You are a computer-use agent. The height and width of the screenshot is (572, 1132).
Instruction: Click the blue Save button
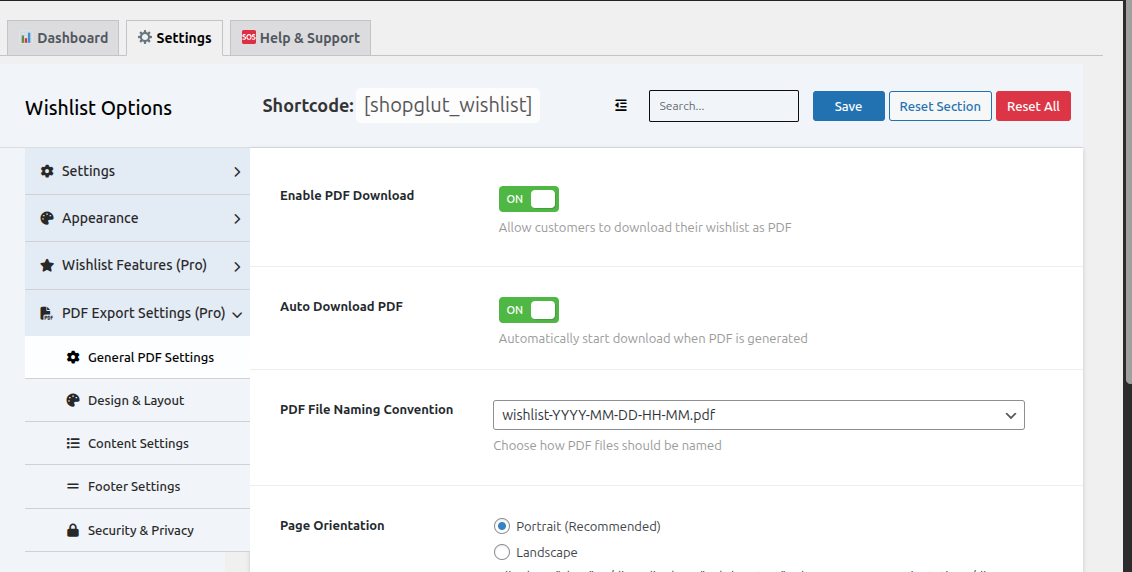click(848, 106)
